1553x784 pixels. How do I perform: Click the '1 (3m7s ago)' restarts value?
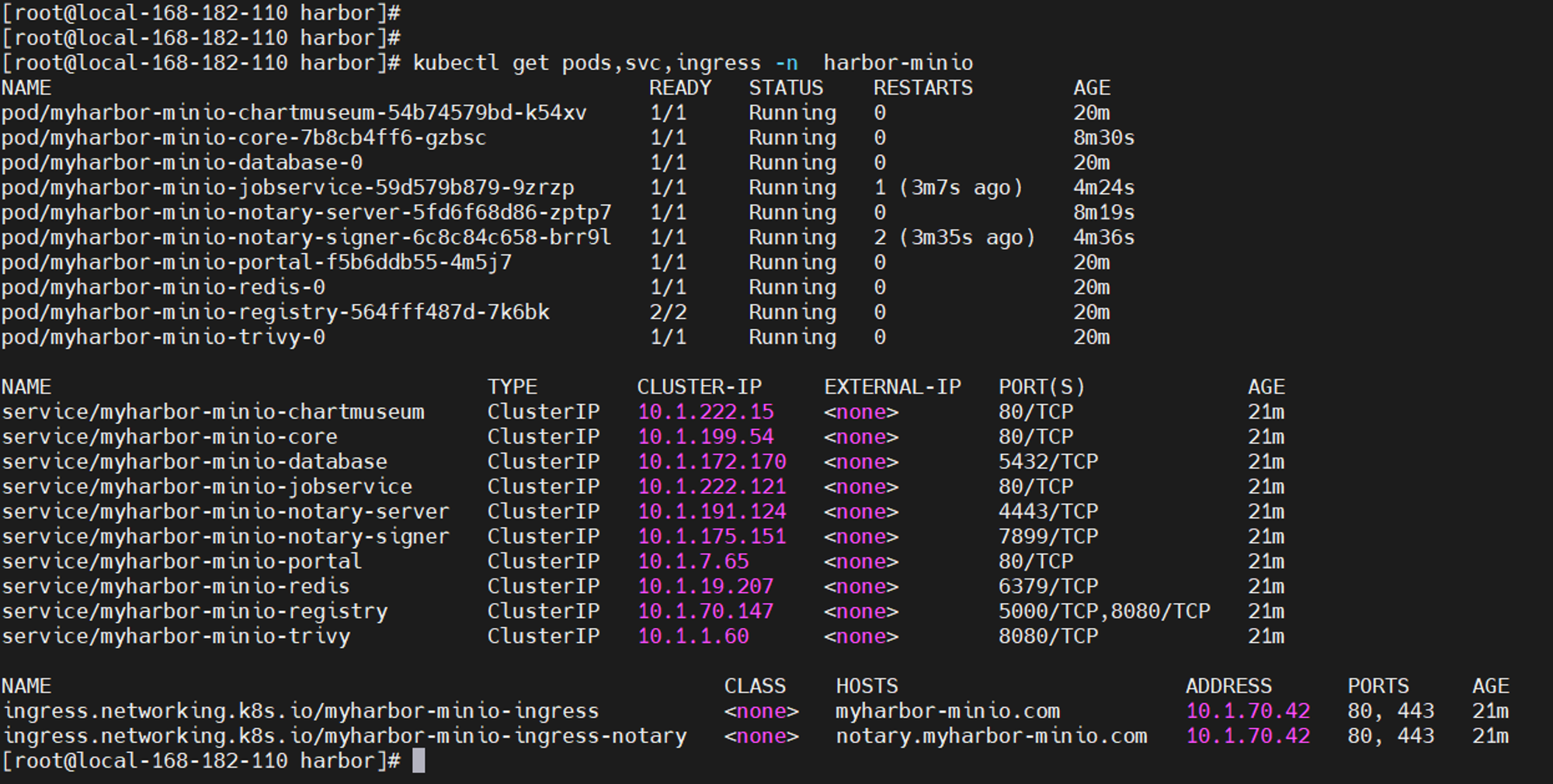click(x=949, y=187)
